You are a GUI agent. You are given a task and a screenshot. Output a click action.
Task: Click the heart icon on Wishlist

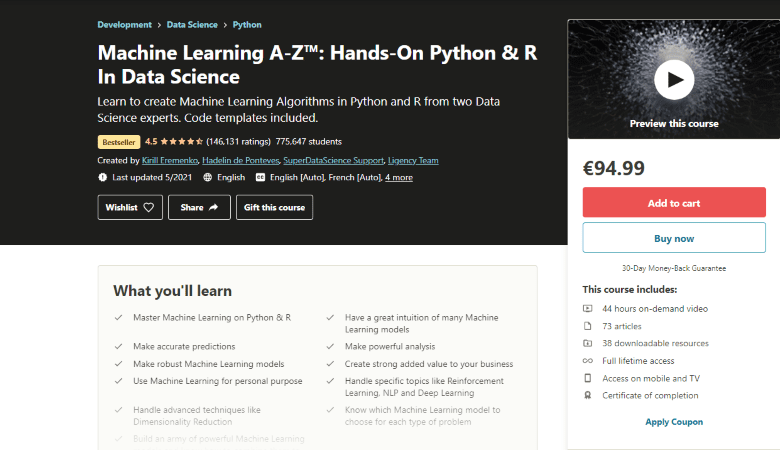click(148, 207)
